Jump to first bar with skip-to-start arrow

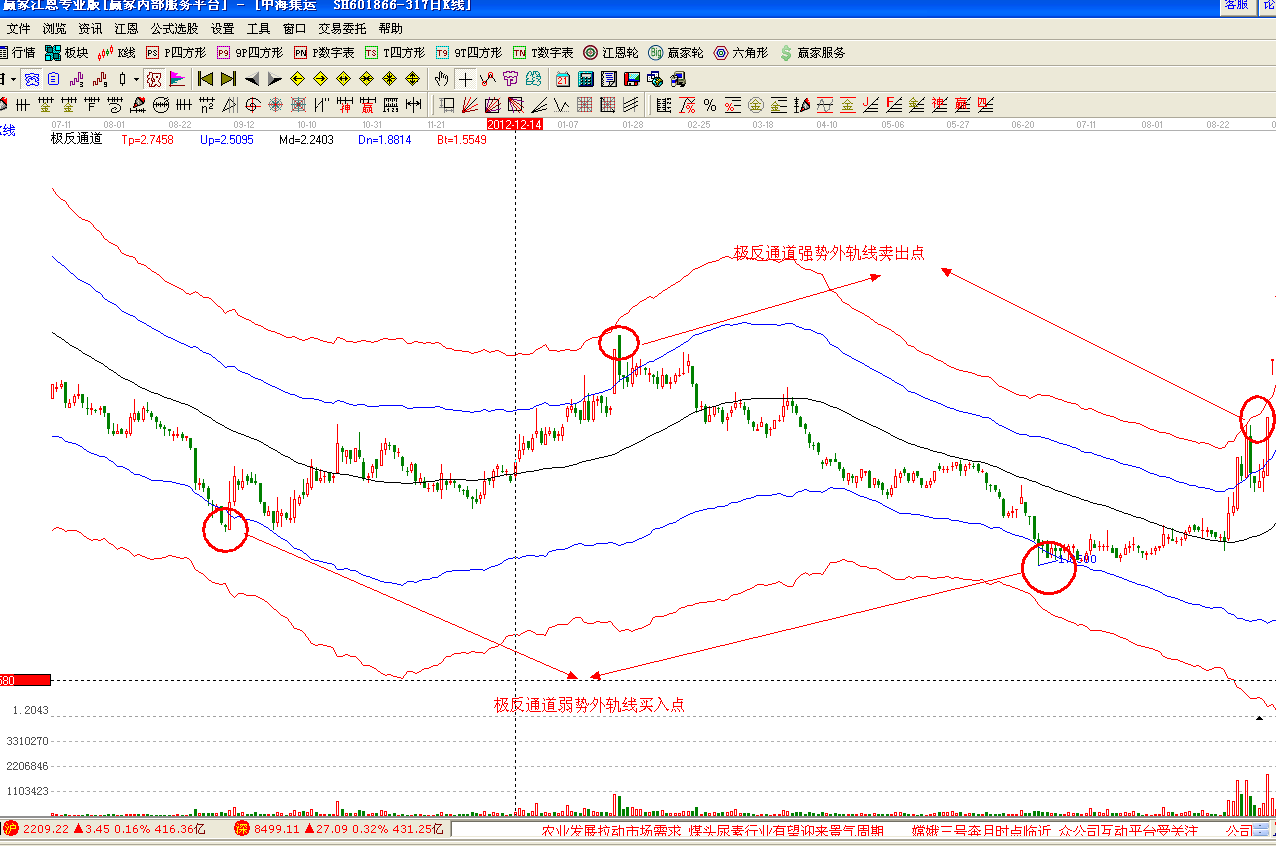205,79
